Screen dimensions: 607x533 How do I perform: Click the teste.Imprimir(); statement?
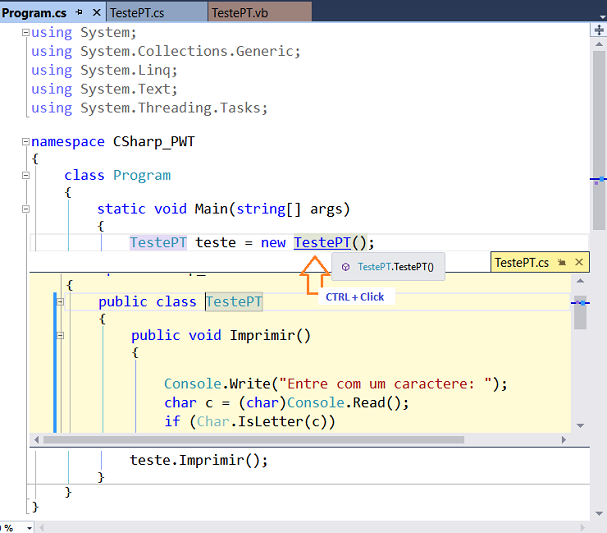tap(199, 460)
